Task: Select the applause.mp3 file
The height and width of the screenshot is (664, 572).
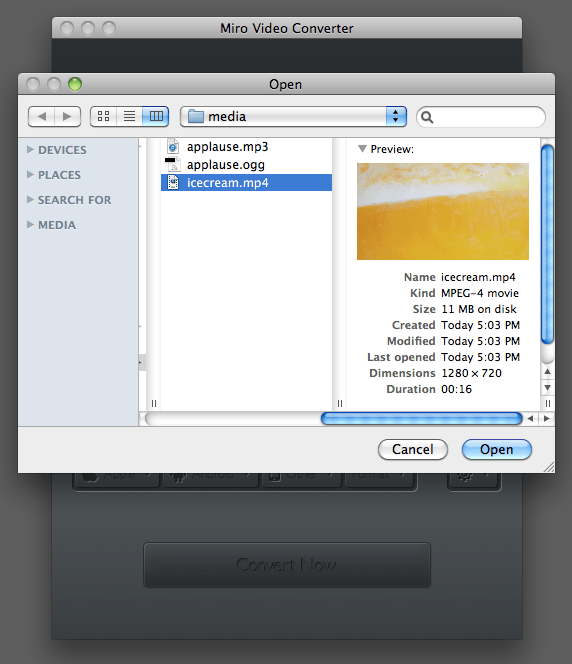Action: pyautogui.click(x=246, y=147)
